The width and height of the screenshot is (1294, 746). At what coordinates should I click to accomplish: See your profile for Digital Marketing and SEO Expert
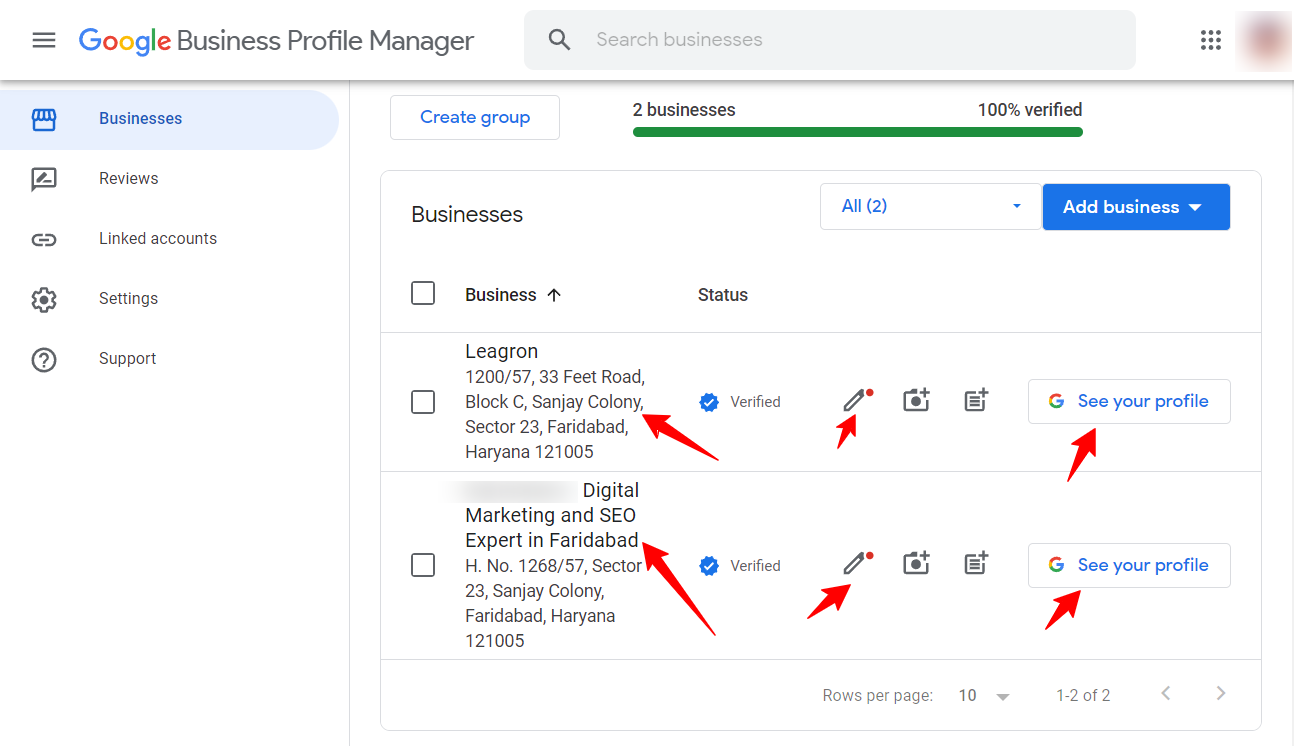pos(1129,565)
